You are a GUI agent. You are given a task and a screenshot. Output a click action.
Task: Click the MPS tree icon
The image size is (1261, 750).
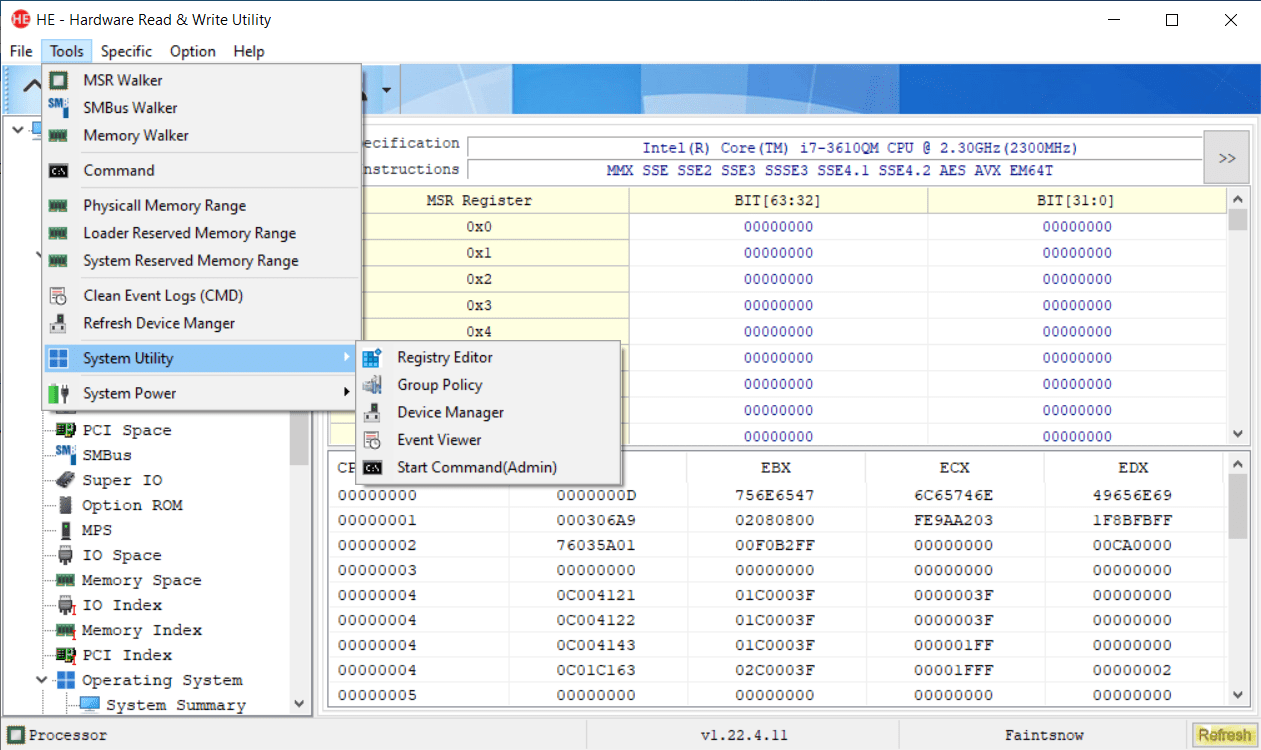[x=66, y=530]
